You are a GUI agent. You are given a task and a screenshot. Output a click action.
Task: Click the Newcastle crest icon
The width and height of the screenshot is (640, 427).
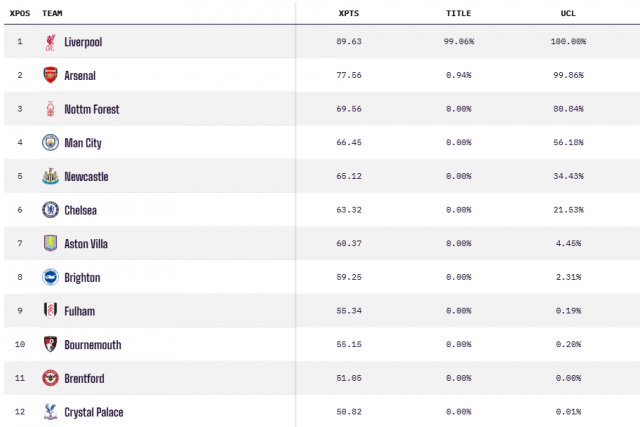pos(50,176)
